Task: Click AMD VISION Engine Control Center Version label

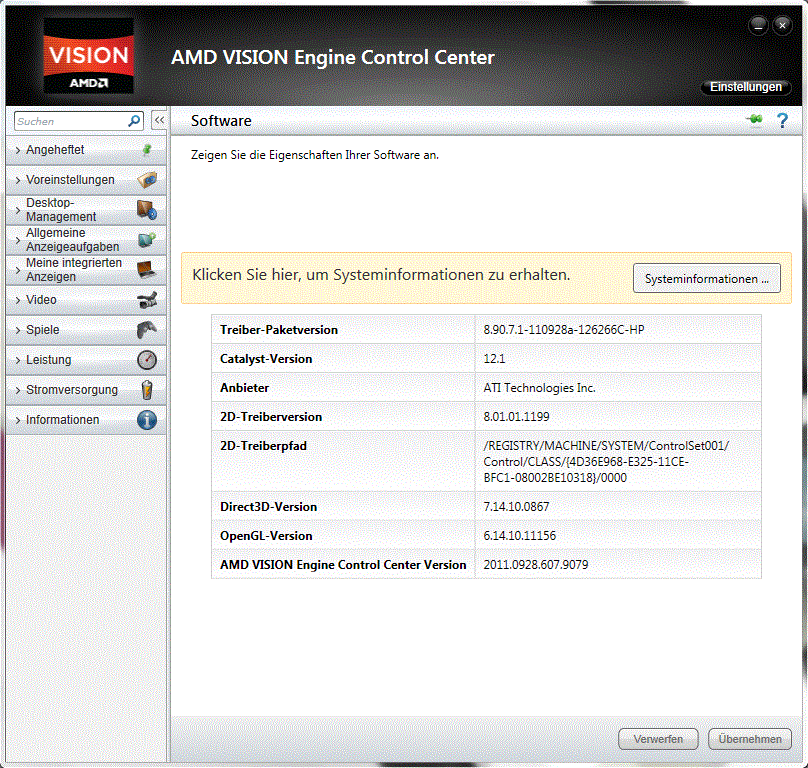Action: pyautogui.click(x=343, y=564)
